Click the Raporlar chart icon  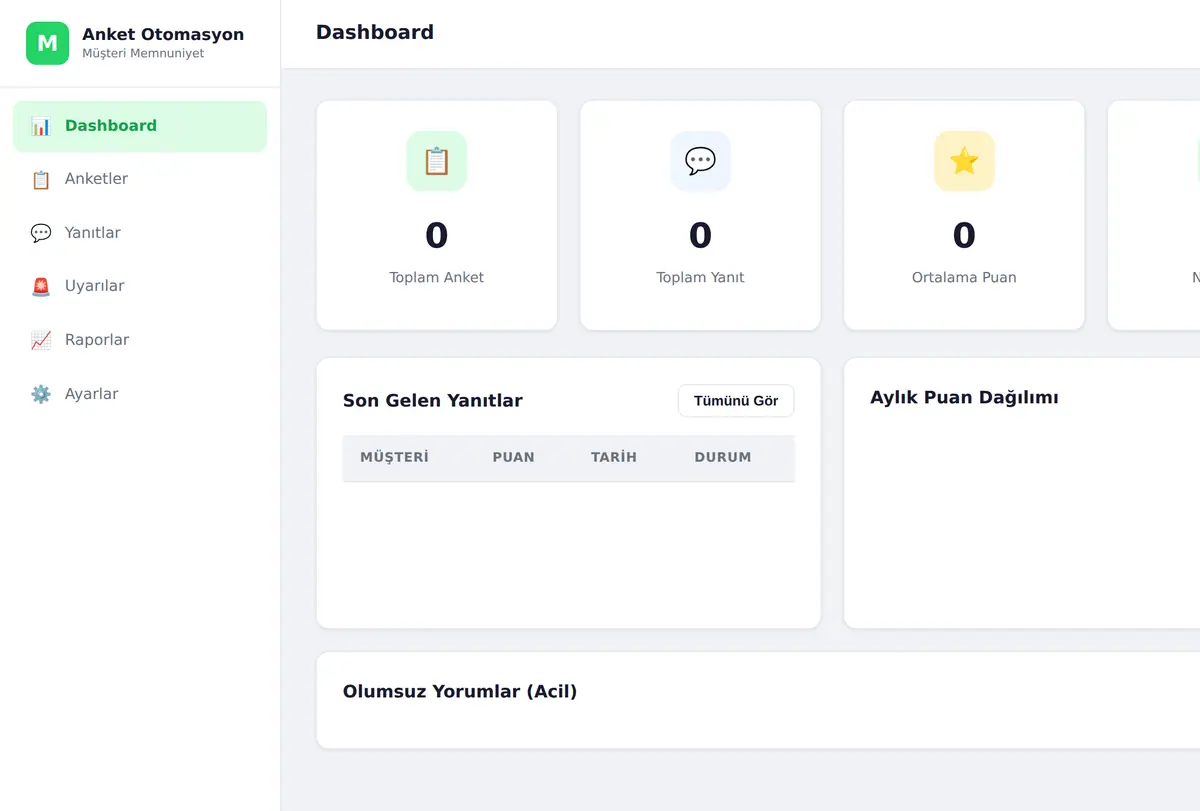[x=41, y=340]
